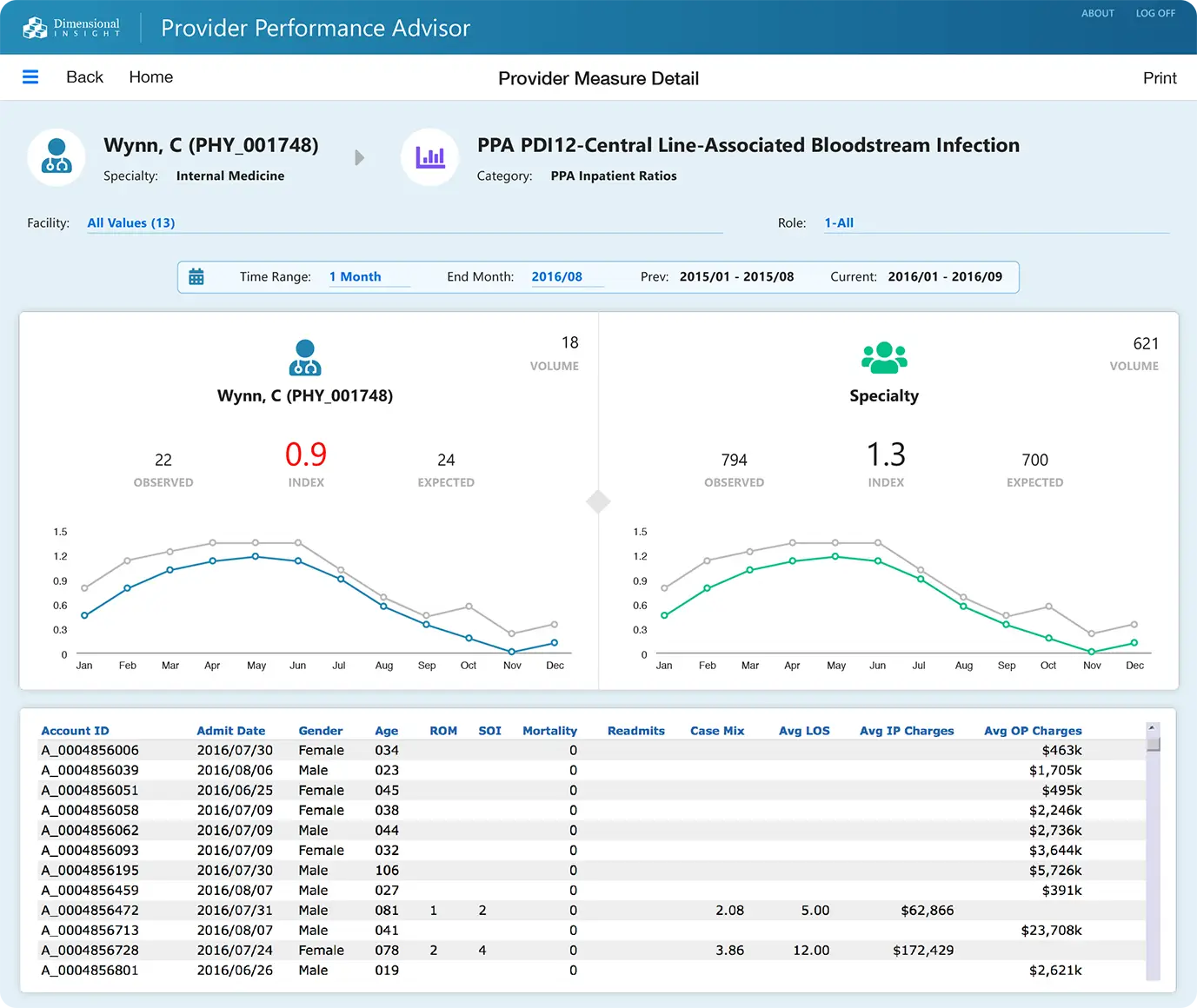Go to Home page
This screenshot has height=1008, width=1197.
click(151, 77)
